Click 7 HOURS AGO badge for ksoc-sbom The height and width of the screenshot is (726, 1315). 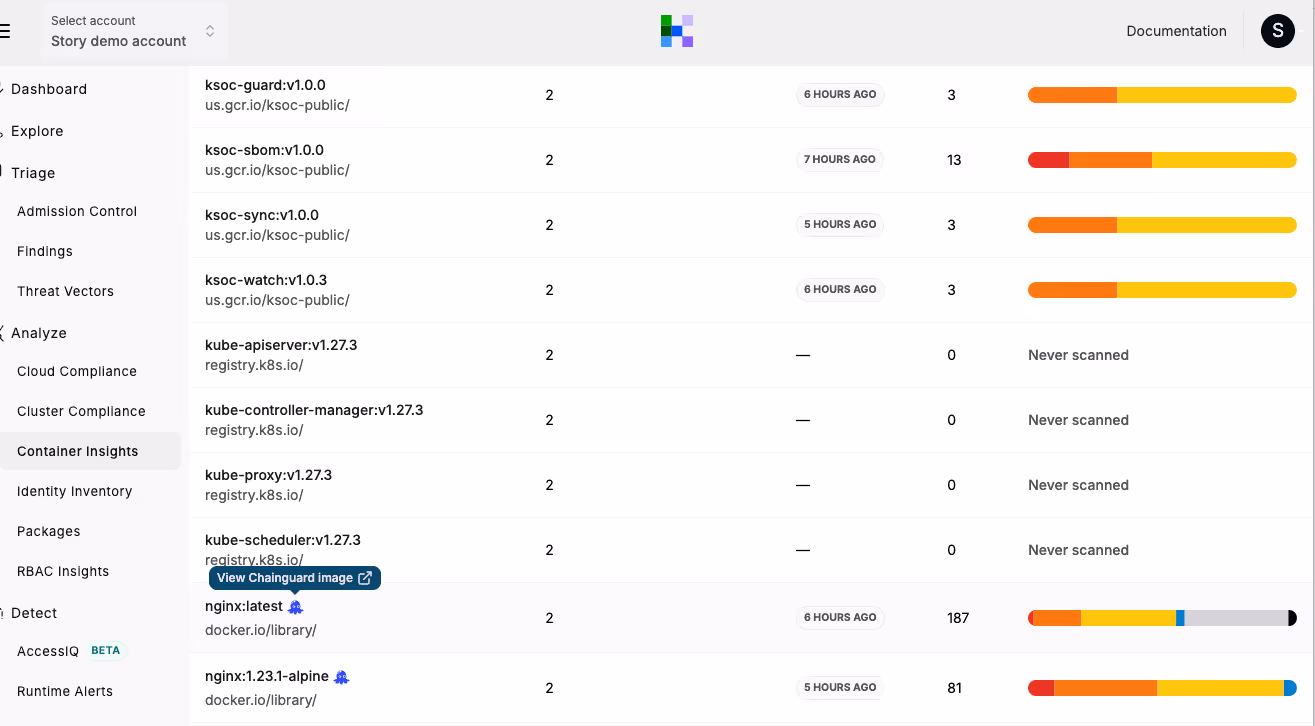tap(840, 159)
